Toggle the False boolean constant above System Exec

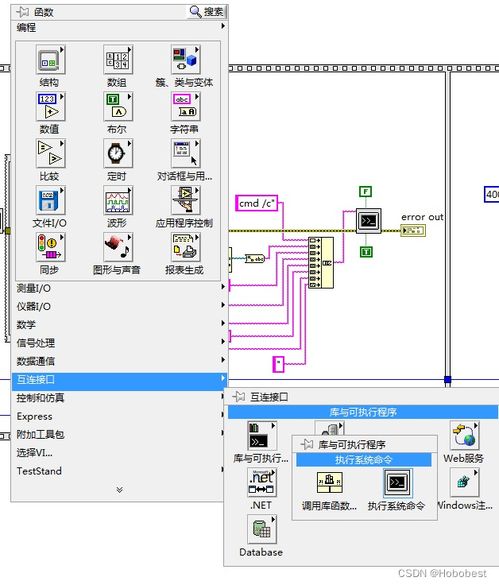pos(366,192)
